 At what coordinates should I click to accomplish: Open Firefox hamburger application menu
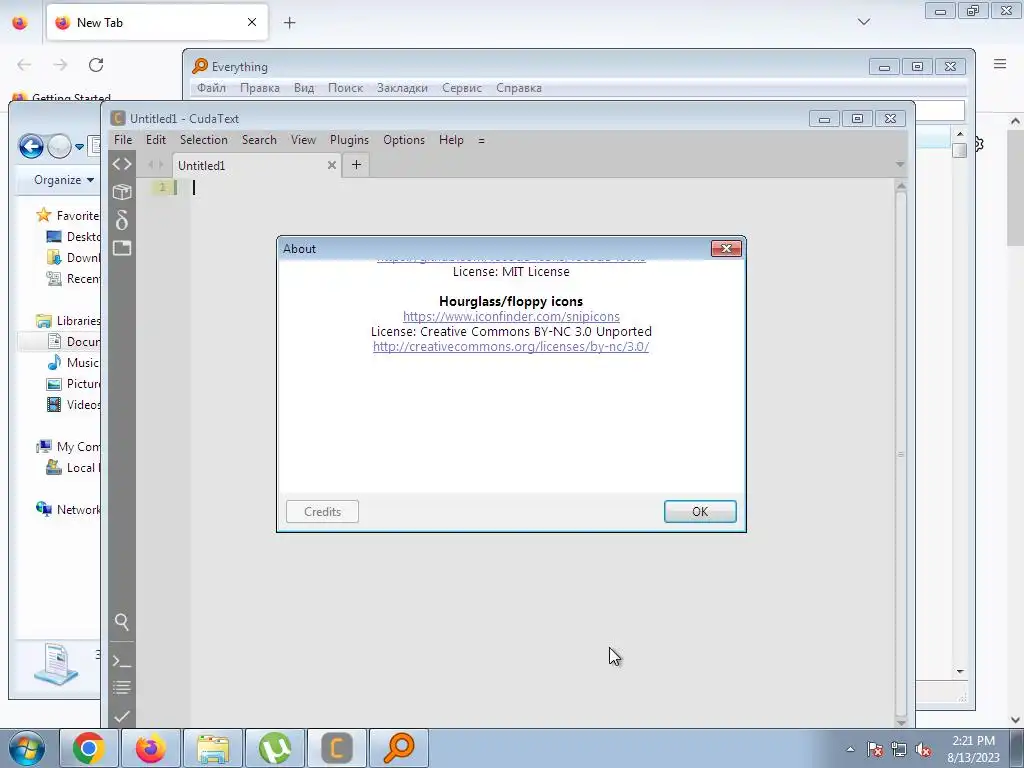[x=1000, y=63]
